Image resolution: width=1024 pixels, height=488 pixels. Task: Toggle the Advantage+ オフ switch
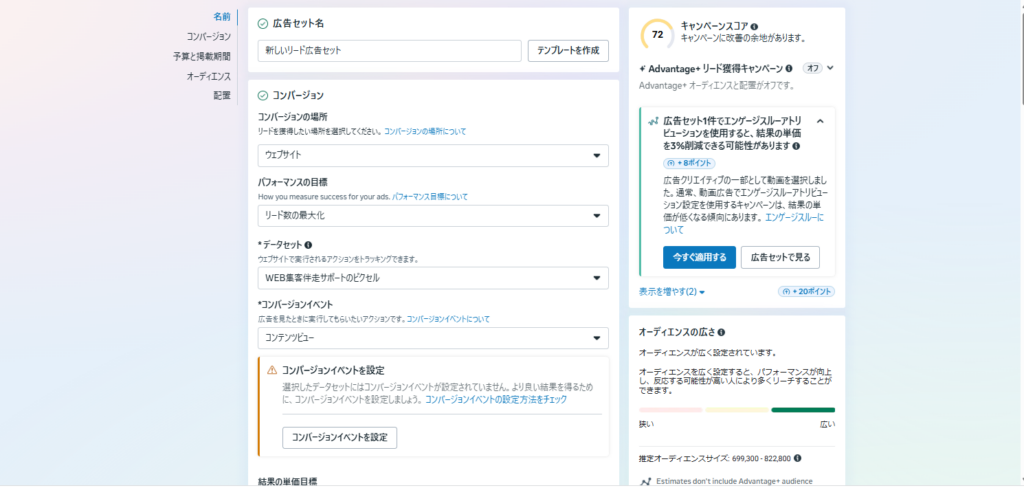(x=812, y=69)
